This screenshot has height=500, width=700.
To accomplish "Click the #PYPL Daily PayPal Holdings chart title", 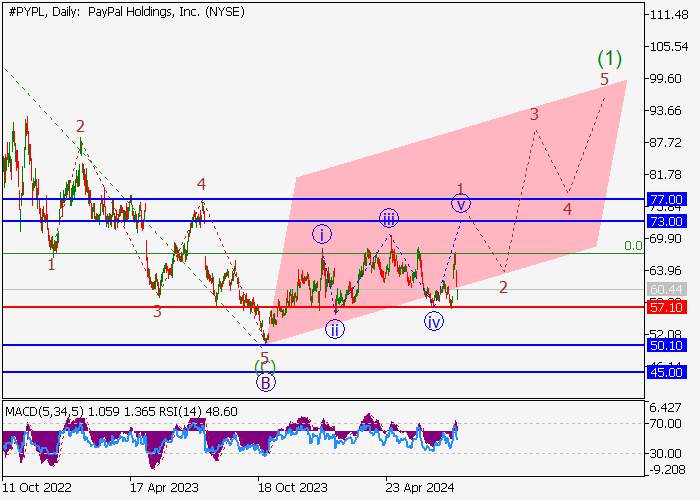I will 126,12.
